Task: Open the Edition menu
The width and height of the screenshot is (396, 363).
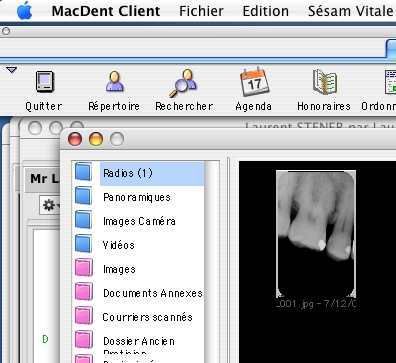Action: 265,11
